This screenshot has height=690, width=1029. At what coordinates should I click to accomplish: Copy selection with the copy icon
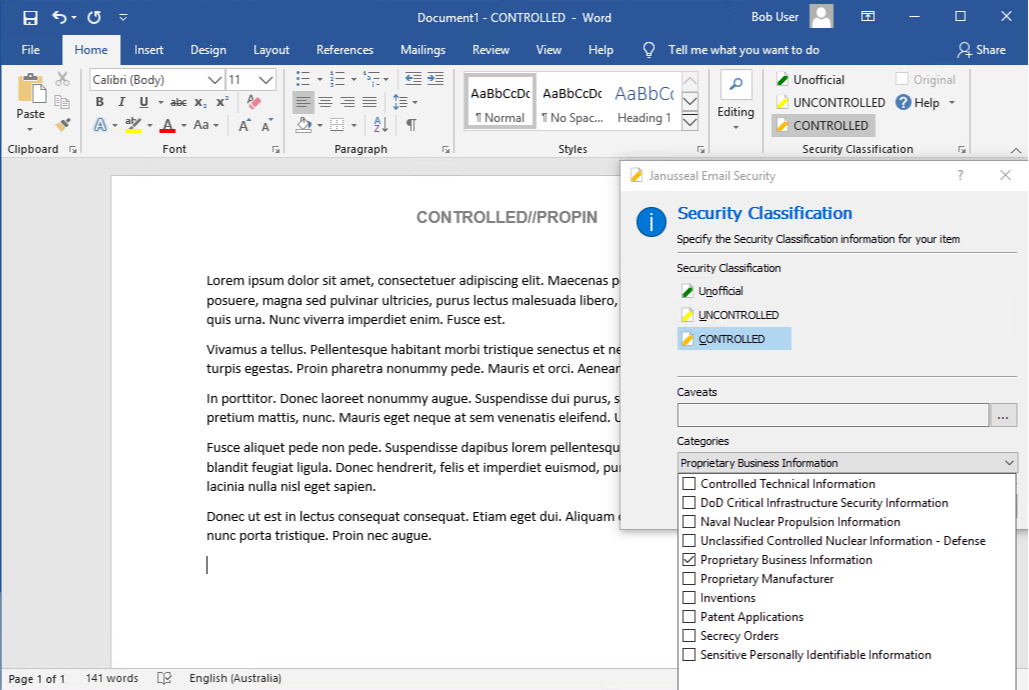point(62,102)
